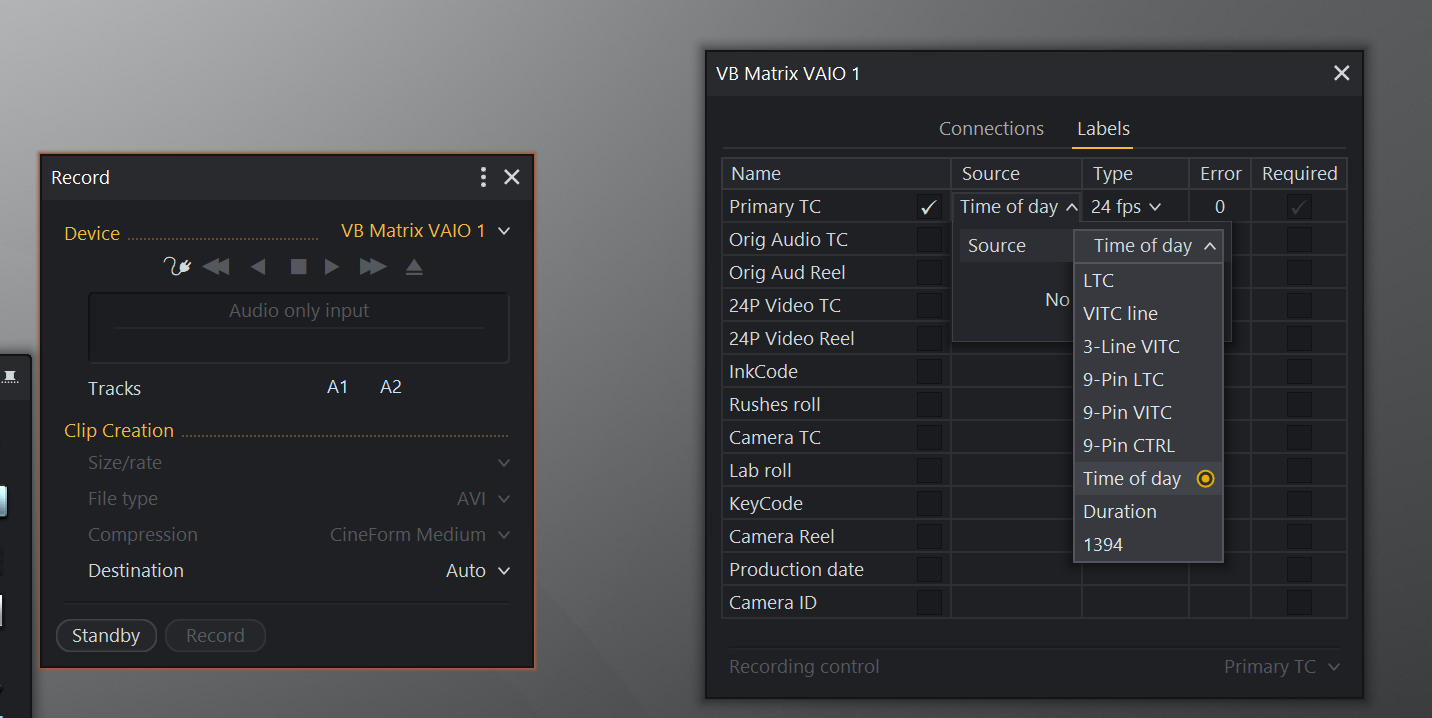Screen dimensions: 1432x718
Task: Open the Device VB Matrix VAIO 1 dropdown
Action: [426, 231]
